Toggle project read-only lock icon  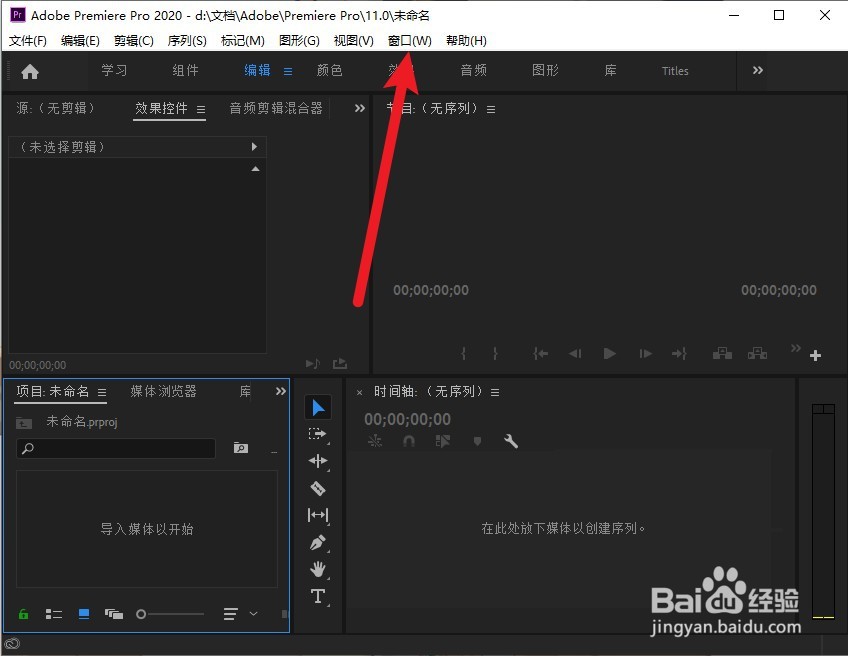(23, 614)
